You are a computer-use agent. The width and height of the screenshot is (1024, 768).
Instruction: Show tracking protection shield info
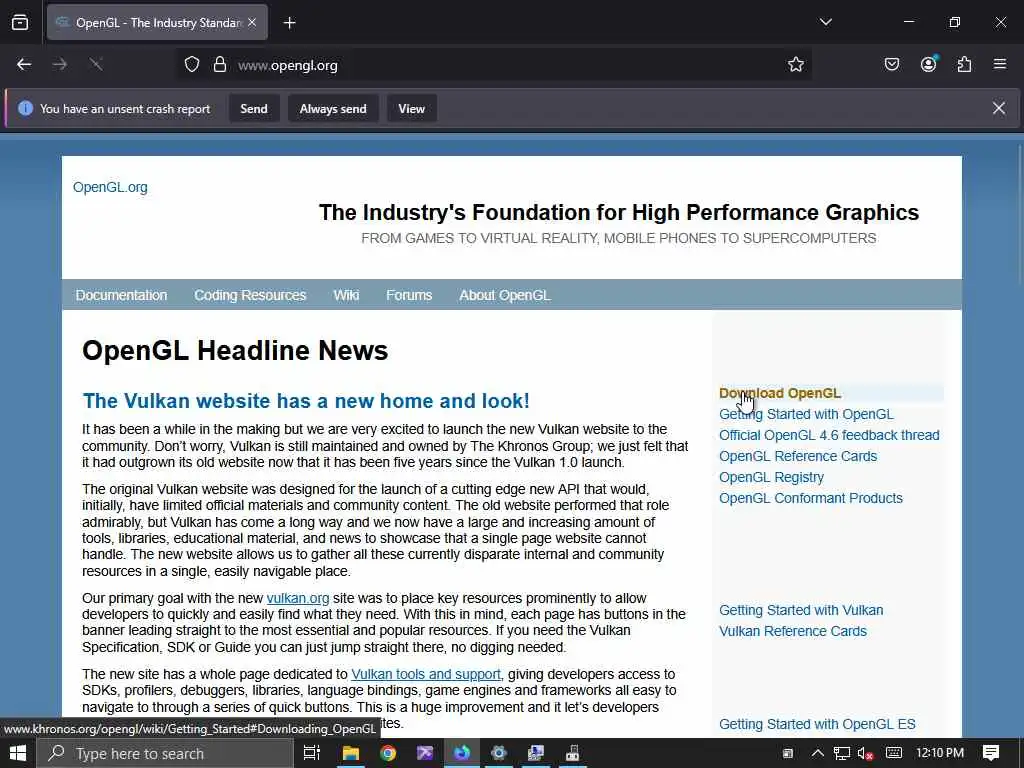coord(191,65)
